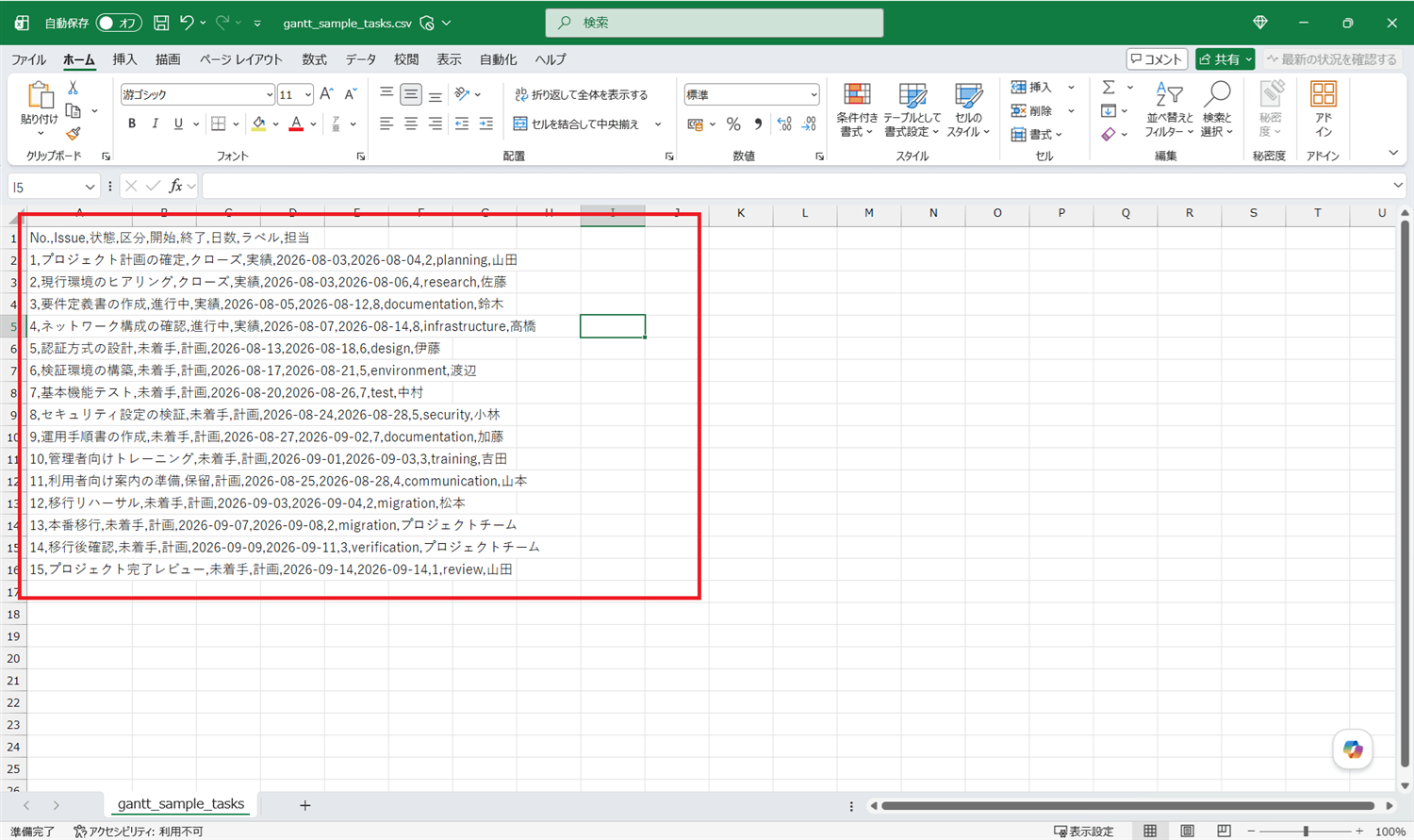Open Format as Table gallery
The width and height of the screenshot is (1414, 840).
[x=912, y=109]
